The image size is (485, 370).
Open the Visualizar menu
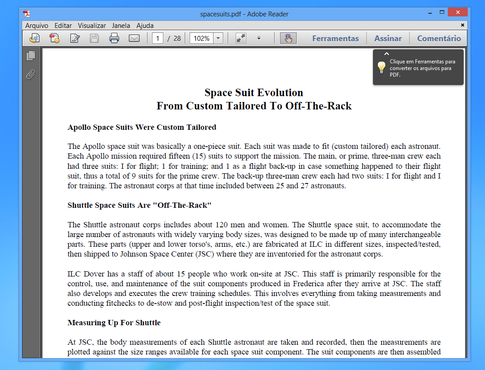click(x=92, y=25)
